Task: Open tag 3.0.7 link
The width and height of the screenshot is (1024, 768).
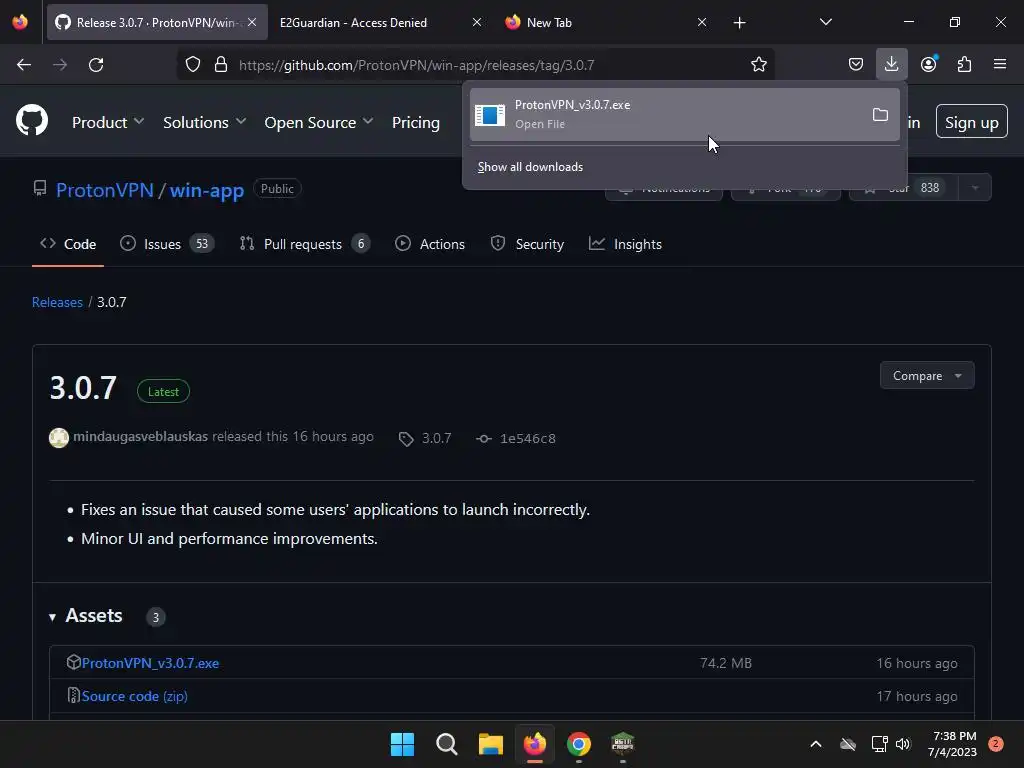Action: pyautogui.click(x=425, y=438)
